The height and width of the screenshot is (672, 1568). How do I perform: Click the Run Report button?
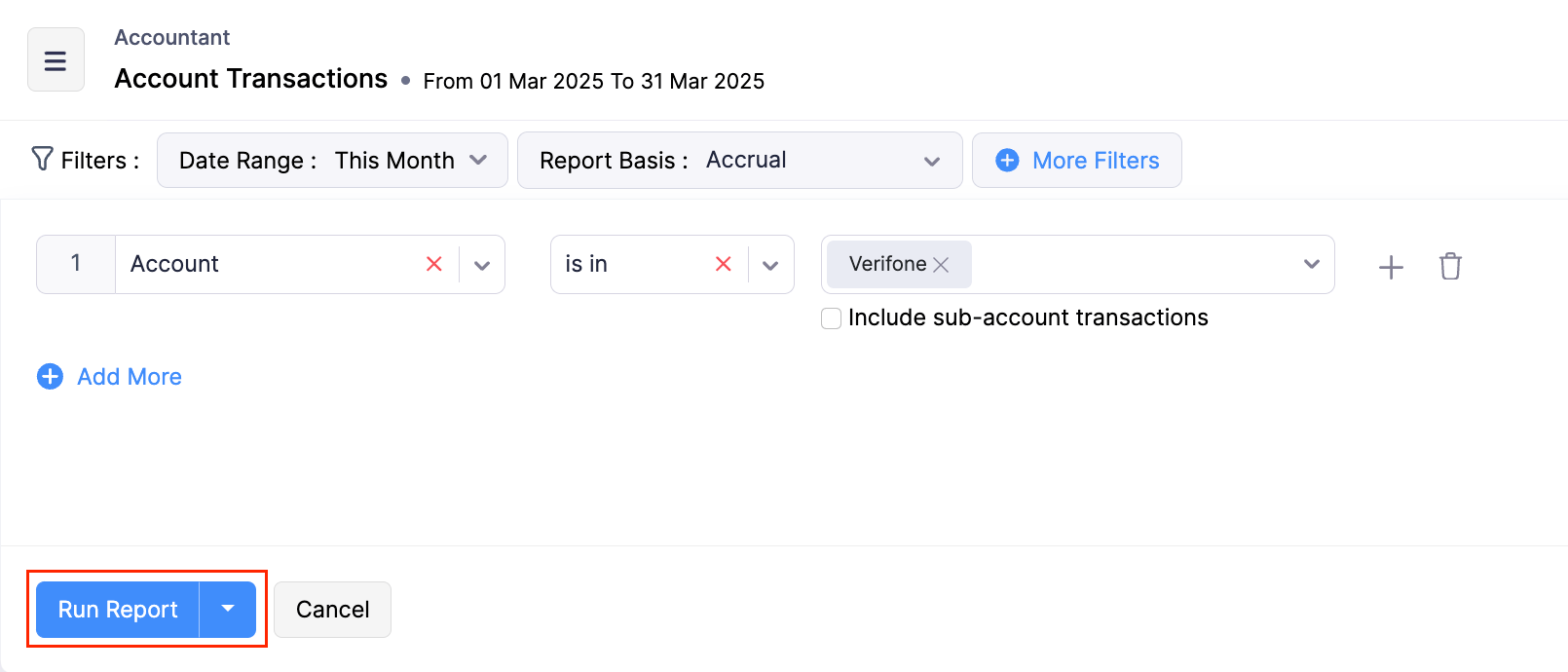pos(118,610)
